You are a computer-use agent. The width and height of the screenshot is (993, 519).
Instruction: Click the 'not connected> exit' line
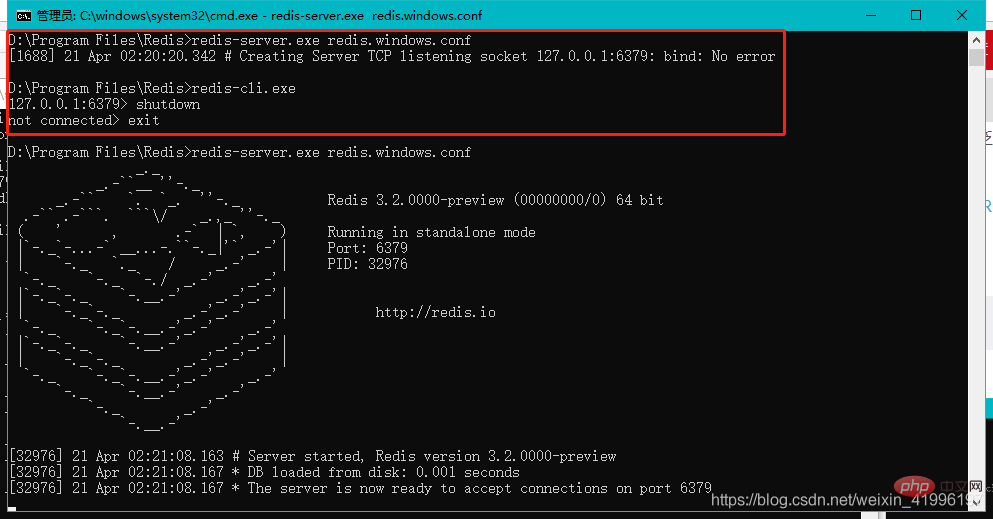[84, 120]
